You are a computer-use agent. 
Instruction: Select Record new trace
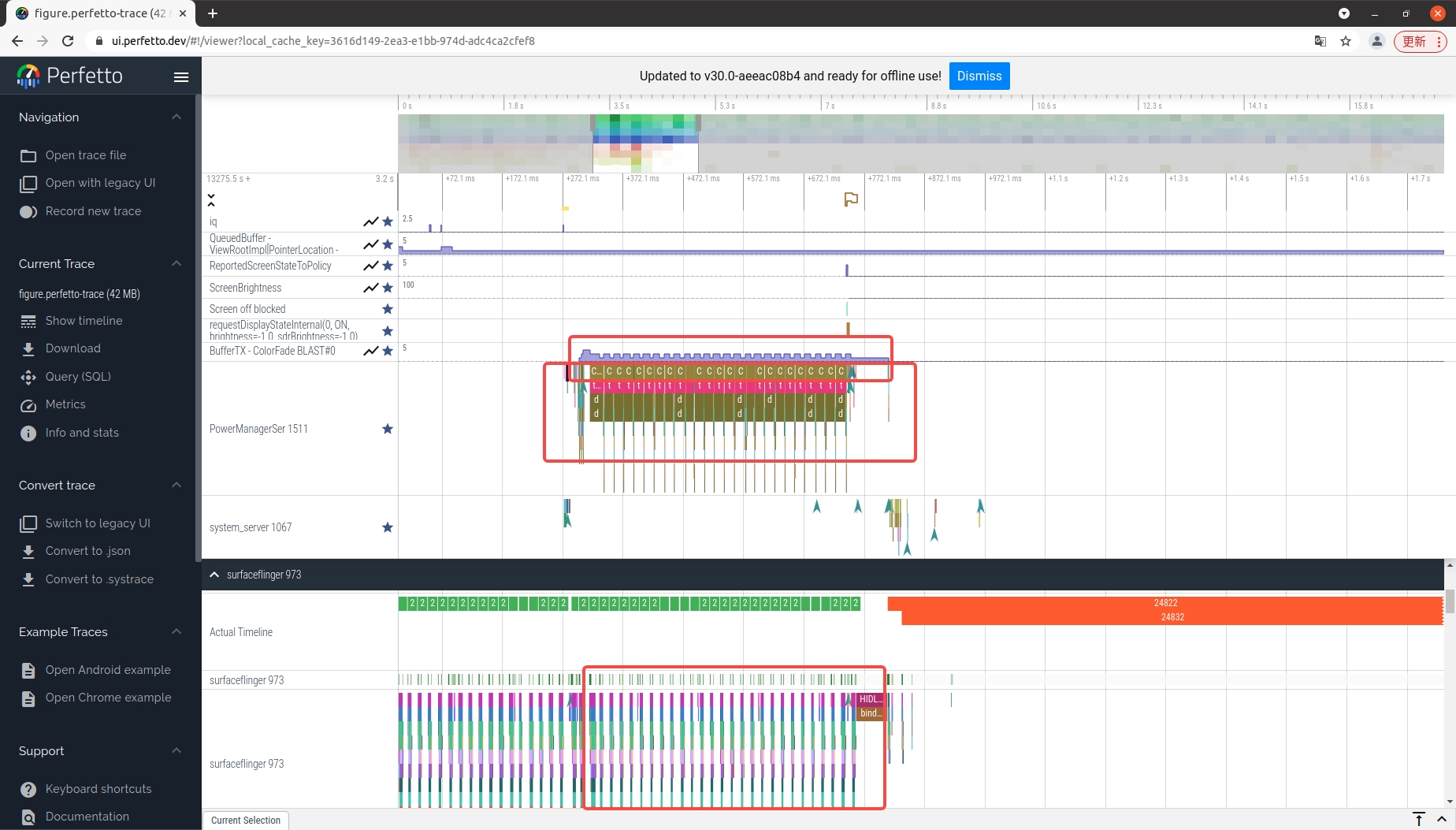93,211
